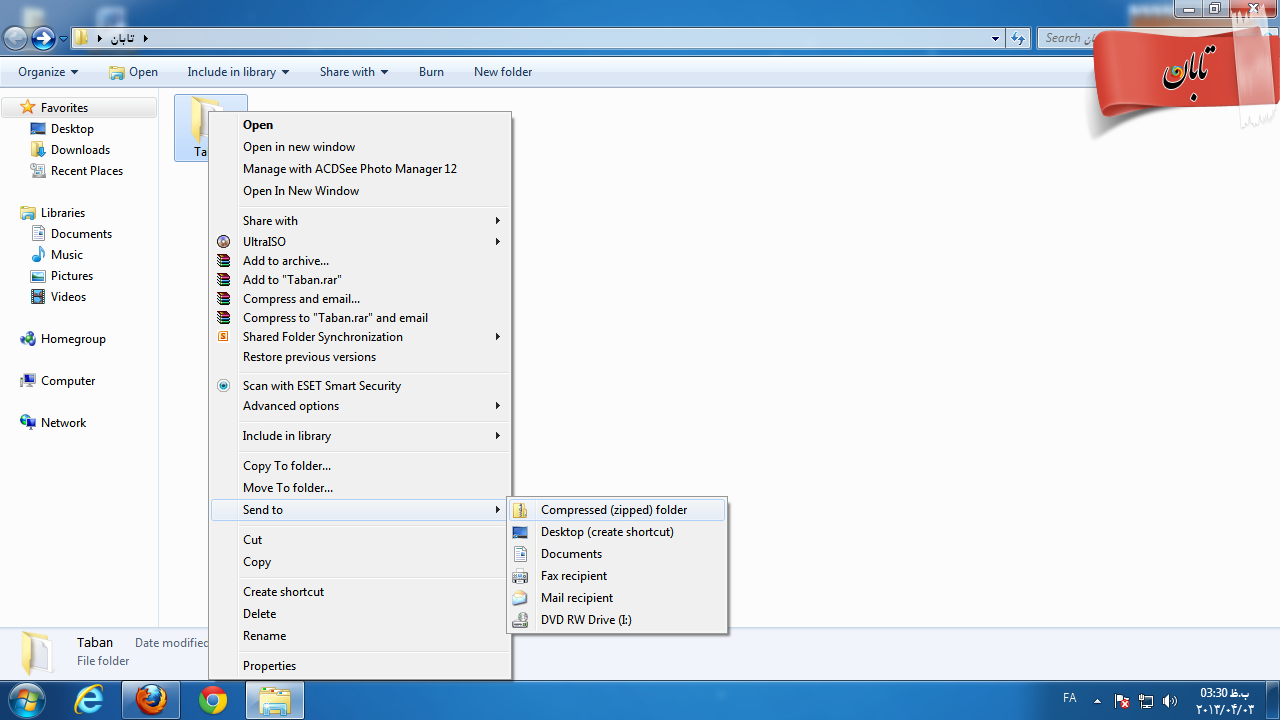
Task: Select the Compressed (zipped) folder icon
Action: click(x=520, y=510)
